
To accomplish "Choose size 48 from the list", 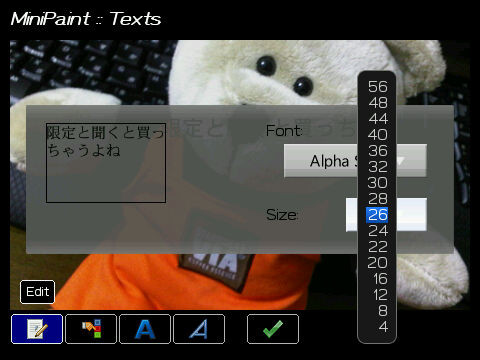I will tap(378, 103).
